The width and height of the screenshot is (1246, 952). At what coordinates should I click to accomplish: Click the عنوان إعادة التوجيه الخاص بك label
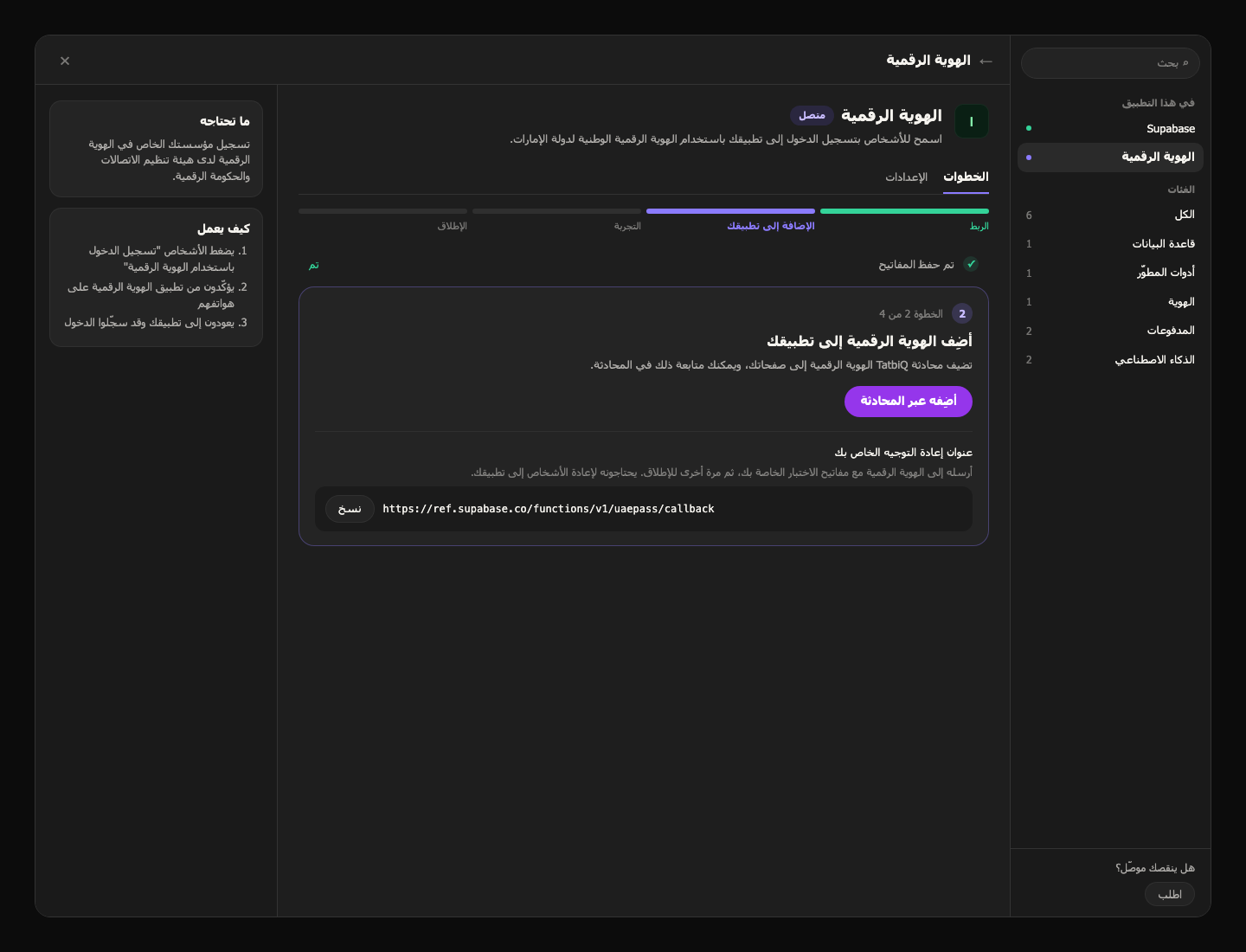tap(903, 453)
